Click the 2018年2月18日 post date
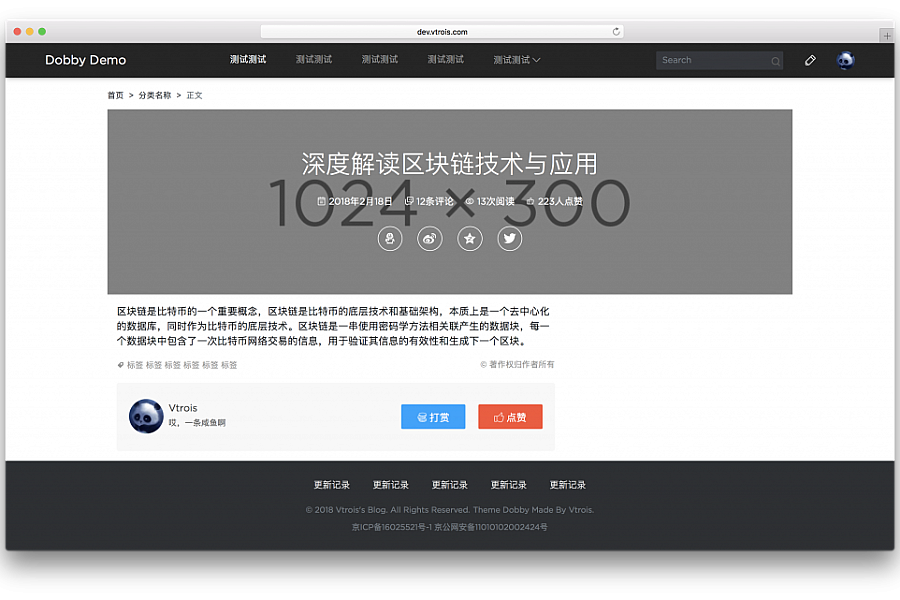This screenshot has height=600, width=900. pos(360,202)
